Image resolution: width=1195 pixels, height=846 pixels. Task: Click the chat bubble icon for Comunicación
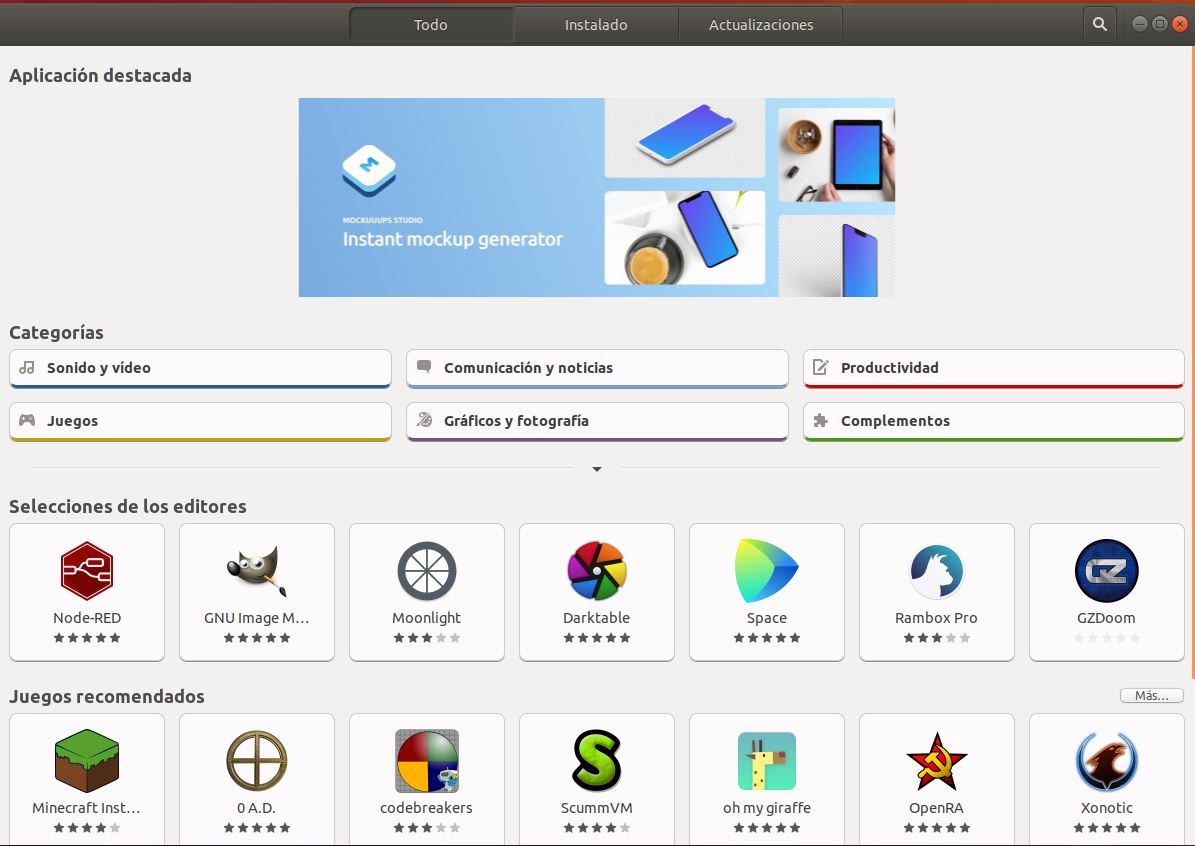tap(424, 367)
